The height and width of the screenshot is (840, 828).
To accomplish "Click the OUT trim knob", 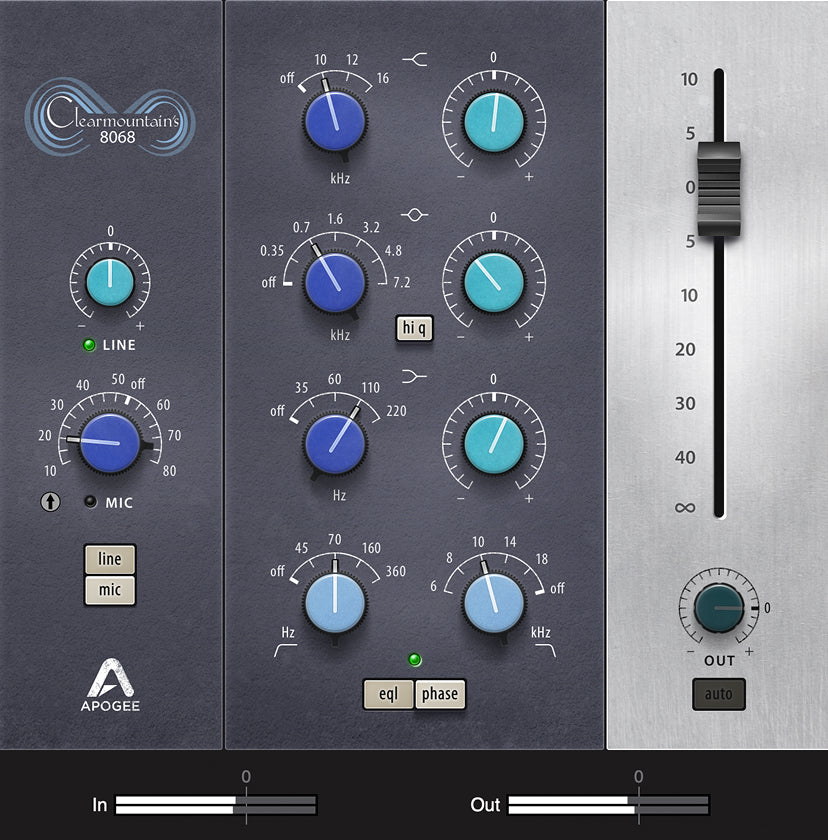I will click(719, 609).
